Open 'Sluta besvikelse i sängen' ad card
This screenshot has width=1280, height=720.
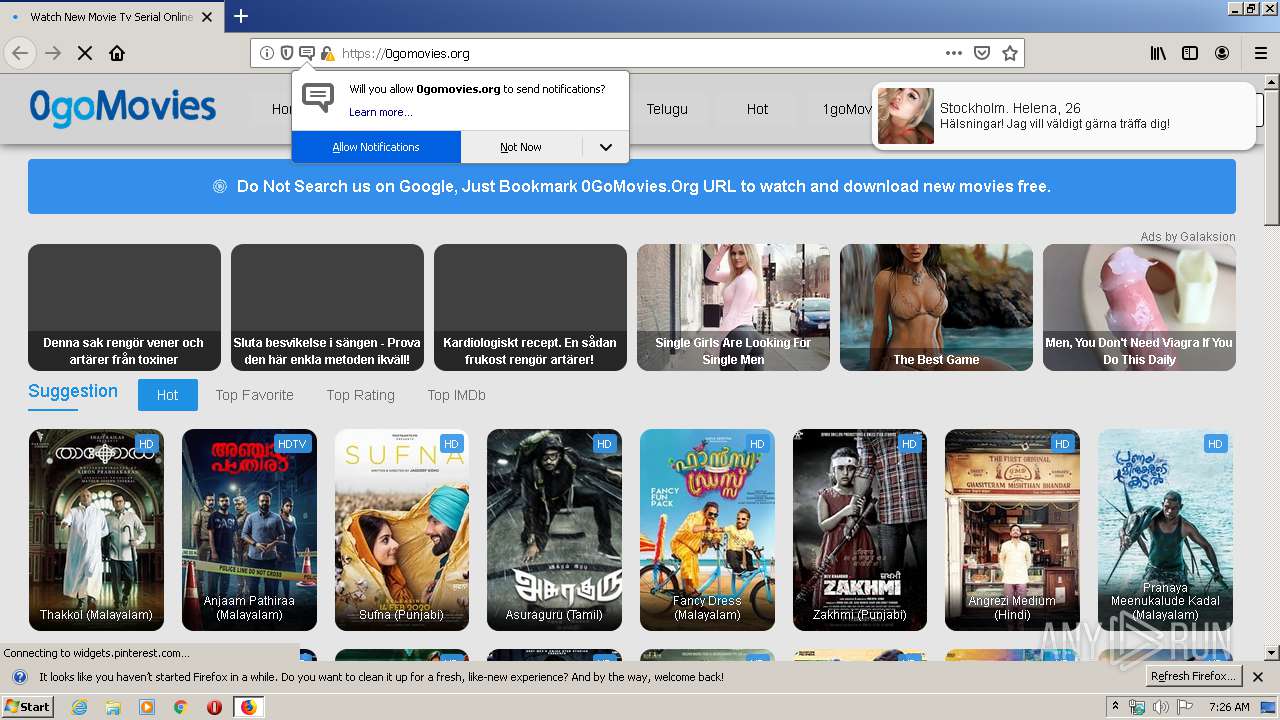[x=327, y=307]
